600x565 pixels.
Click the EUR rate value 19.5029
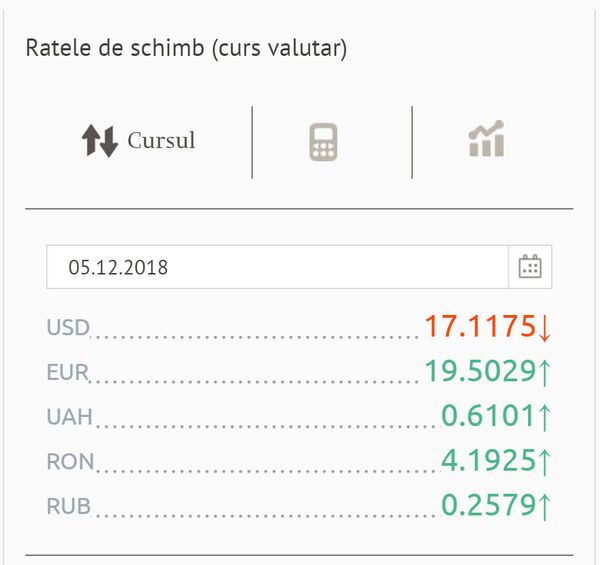[479, 372]
